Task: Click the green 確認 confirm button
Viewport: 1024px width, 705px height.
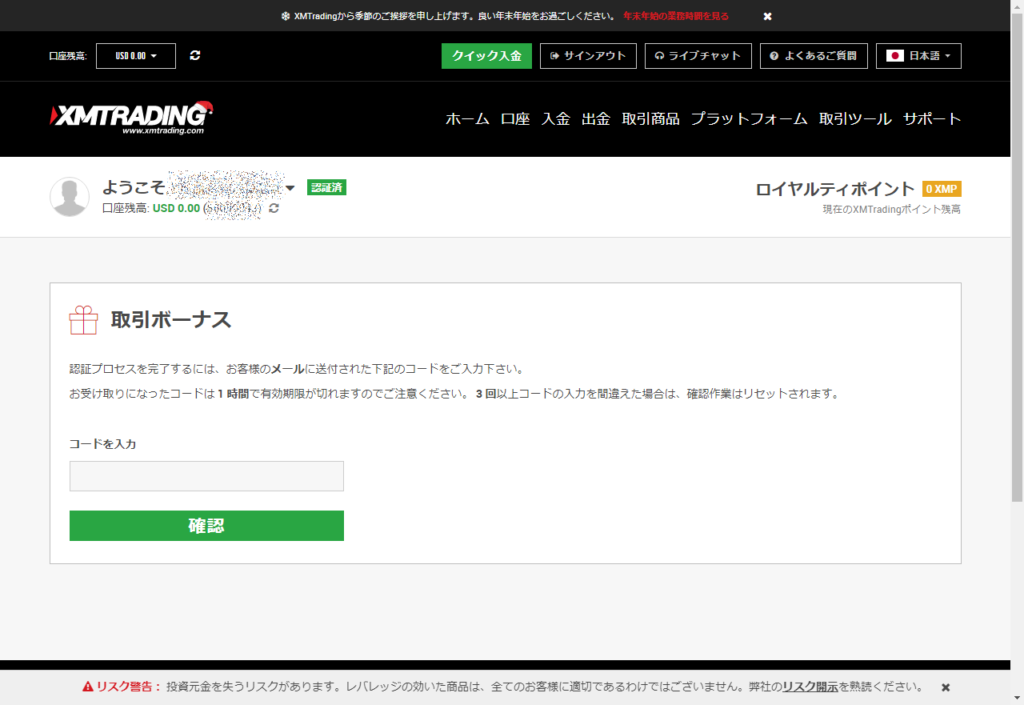Action: (206, 525)
